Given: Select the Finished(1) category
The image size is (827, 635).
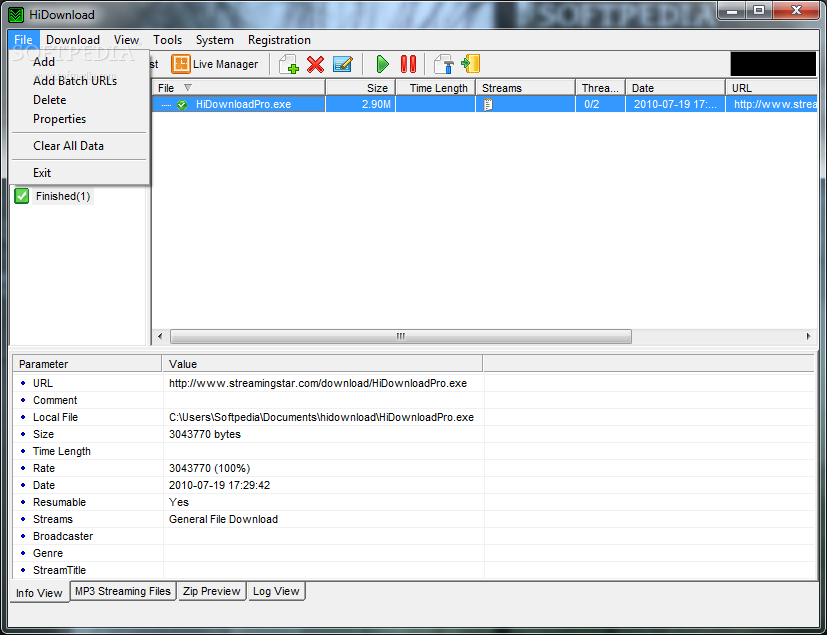Looking at the screenshot, I should (63, 196).
